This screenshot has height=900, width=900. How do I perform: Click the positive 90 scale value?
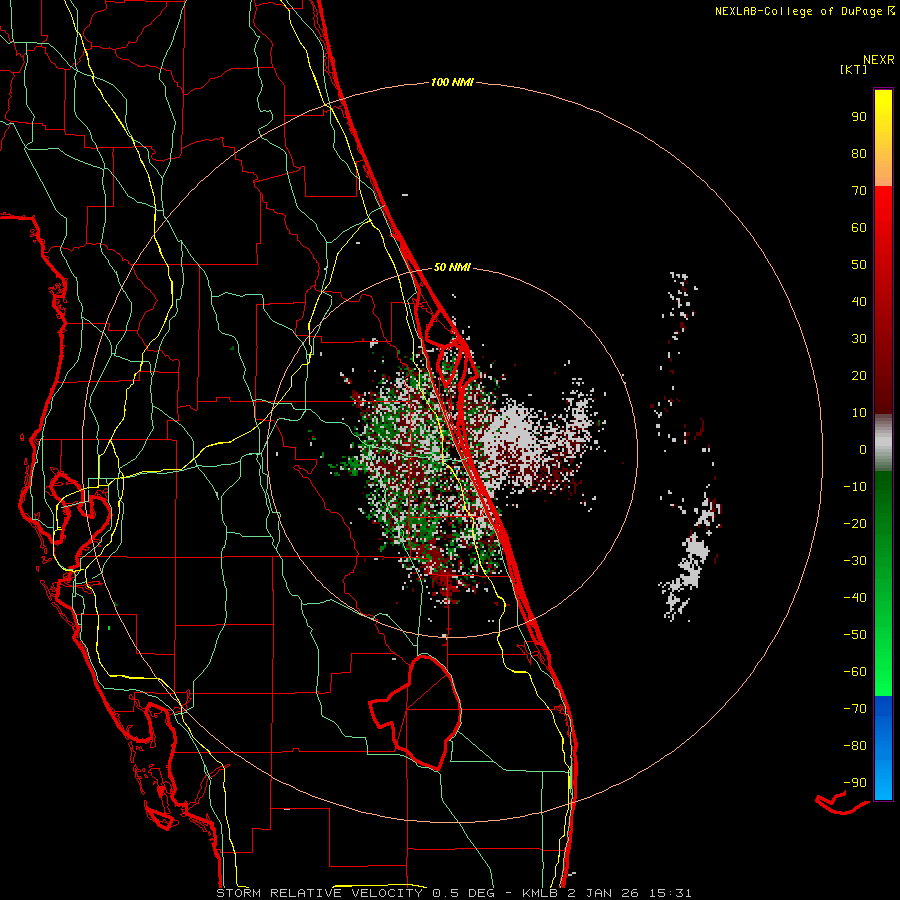click(859, 117)
